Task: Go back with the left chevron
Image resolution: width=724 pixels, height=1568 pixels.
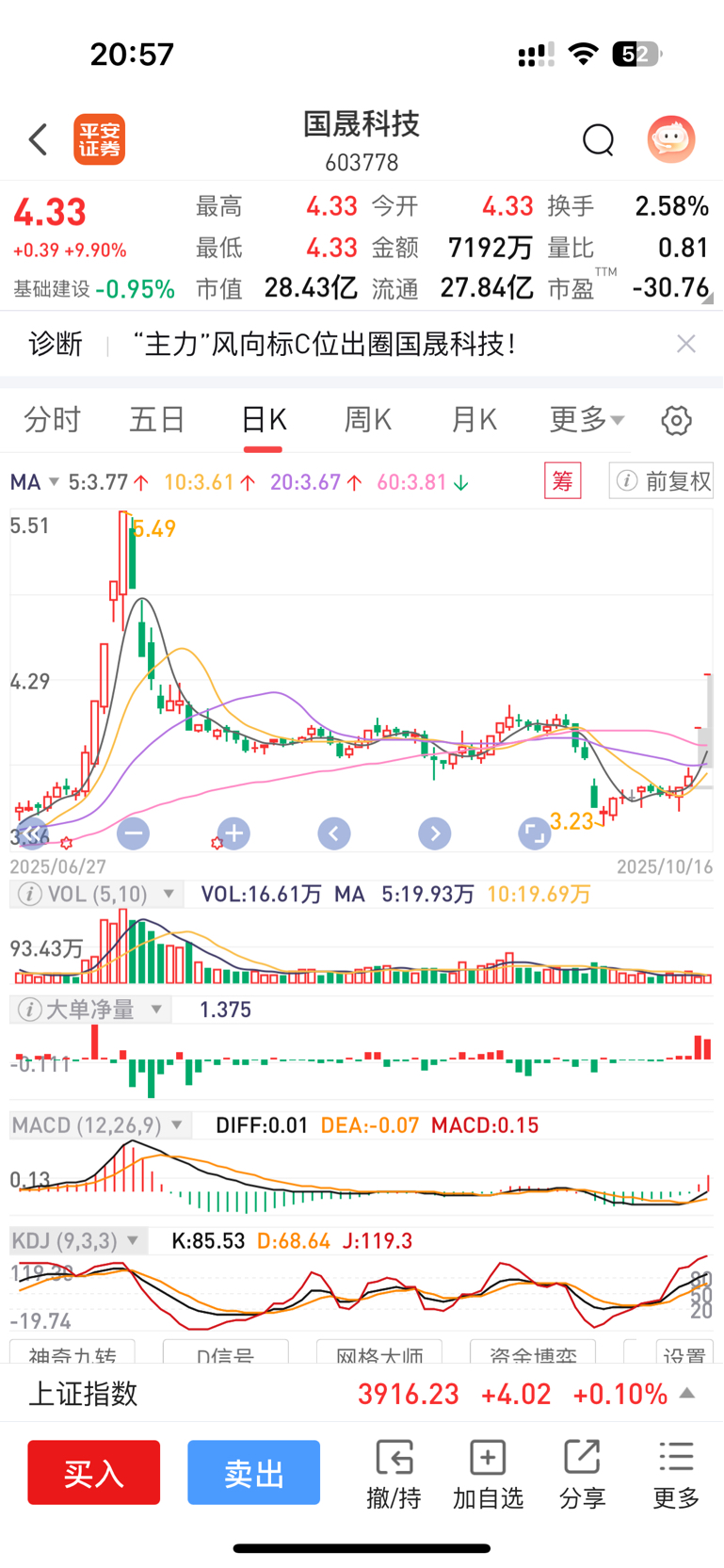Action: point(38,139)
